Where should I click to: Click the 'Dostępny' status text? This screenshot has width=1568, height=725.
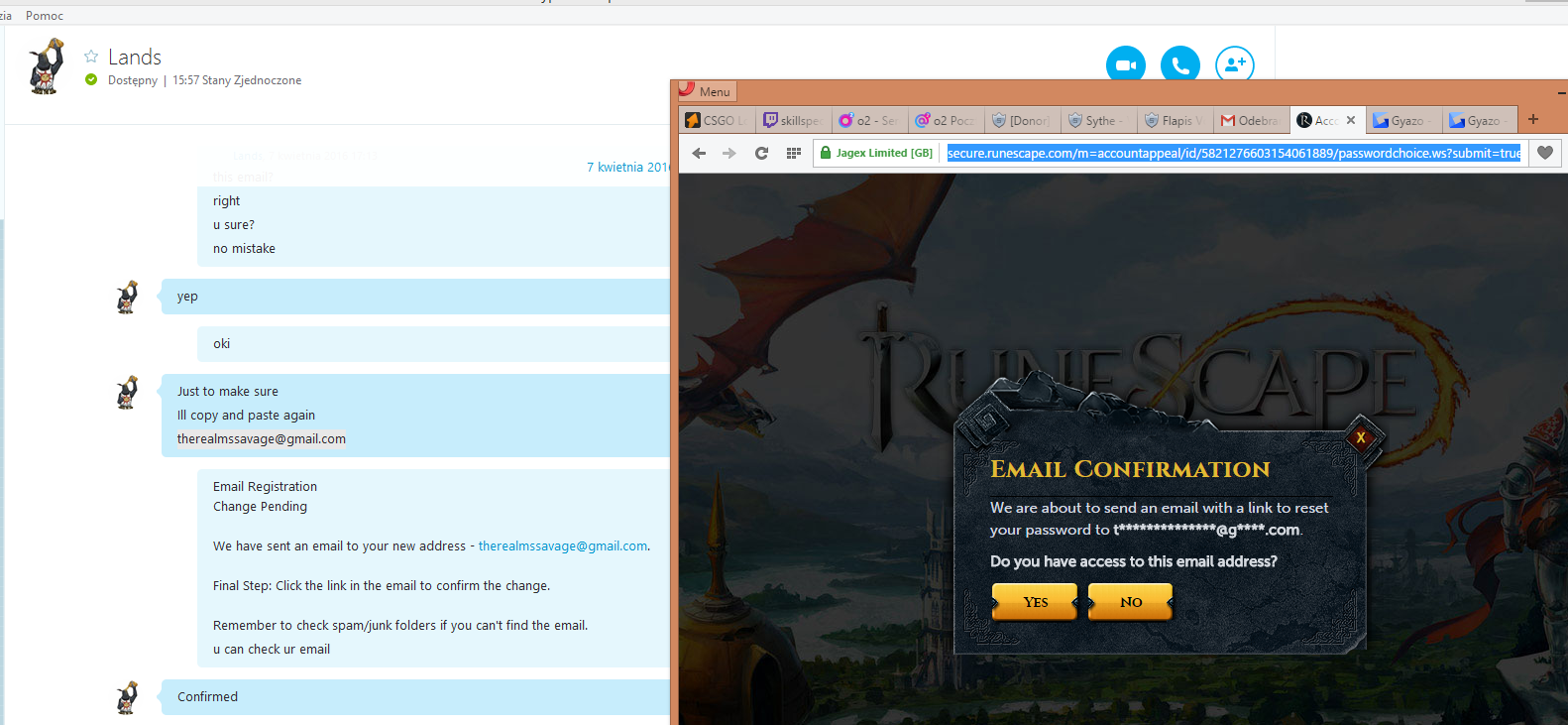click(133, 80)
